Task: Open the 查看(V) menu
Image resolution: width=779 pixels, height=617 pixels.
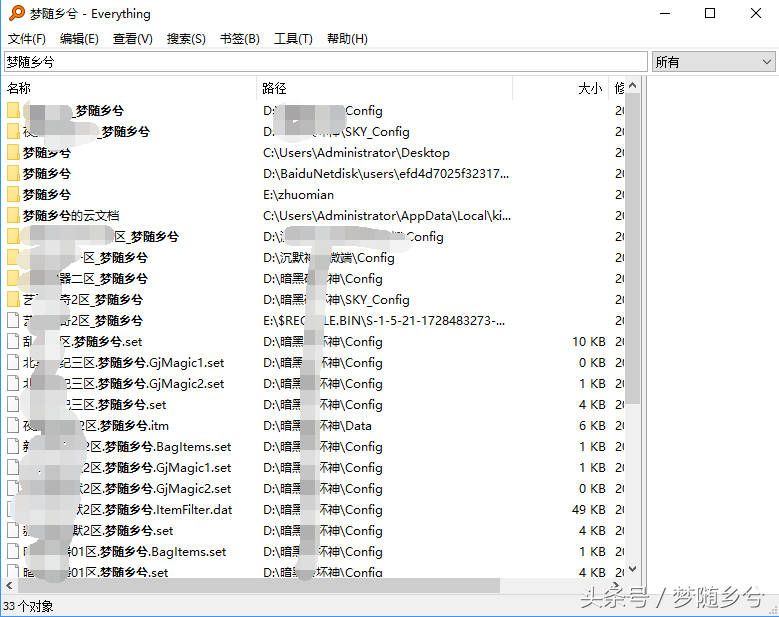Action: coord(133,39)
